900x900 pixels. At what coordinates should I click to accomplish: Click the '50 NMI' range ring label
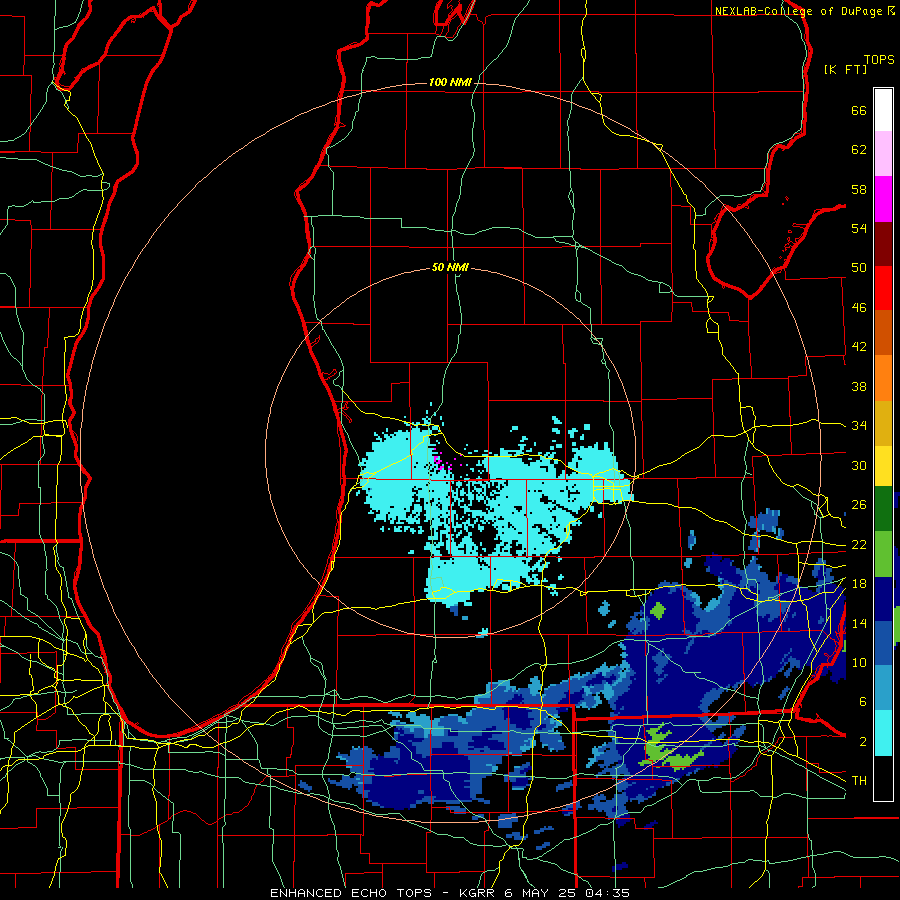(x=450, y=267)
